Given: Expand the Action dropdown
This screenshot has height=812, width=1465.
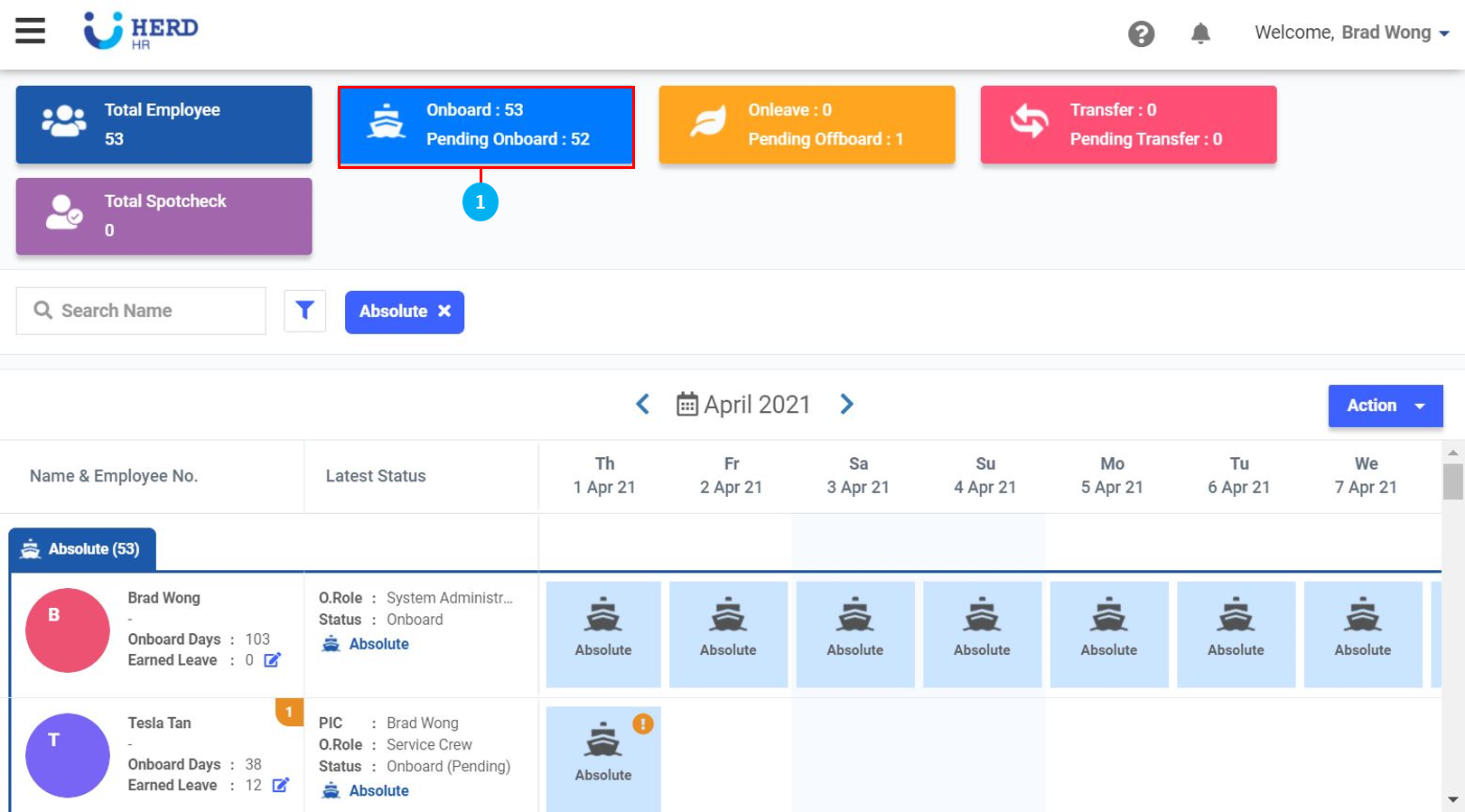Looking at the screenshot, I should (1385, 406).
